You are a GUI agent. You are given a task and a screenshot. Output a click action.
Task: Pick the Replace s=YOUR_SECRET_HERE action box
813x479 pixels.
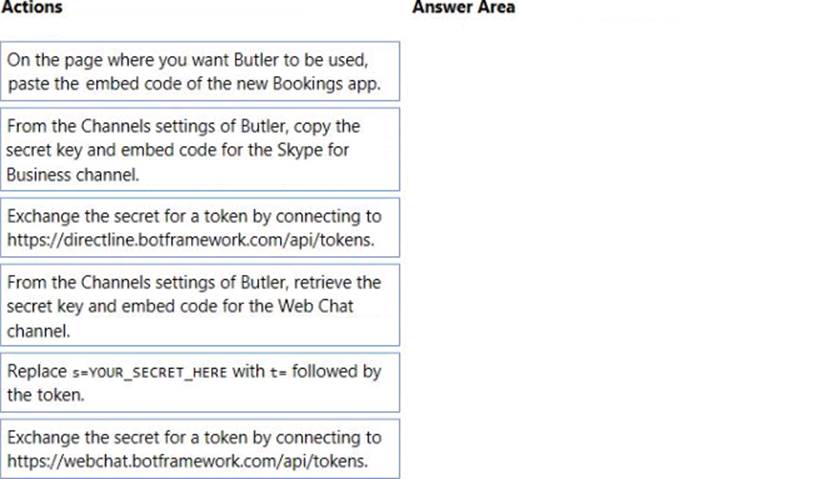[x=200, y=383]
